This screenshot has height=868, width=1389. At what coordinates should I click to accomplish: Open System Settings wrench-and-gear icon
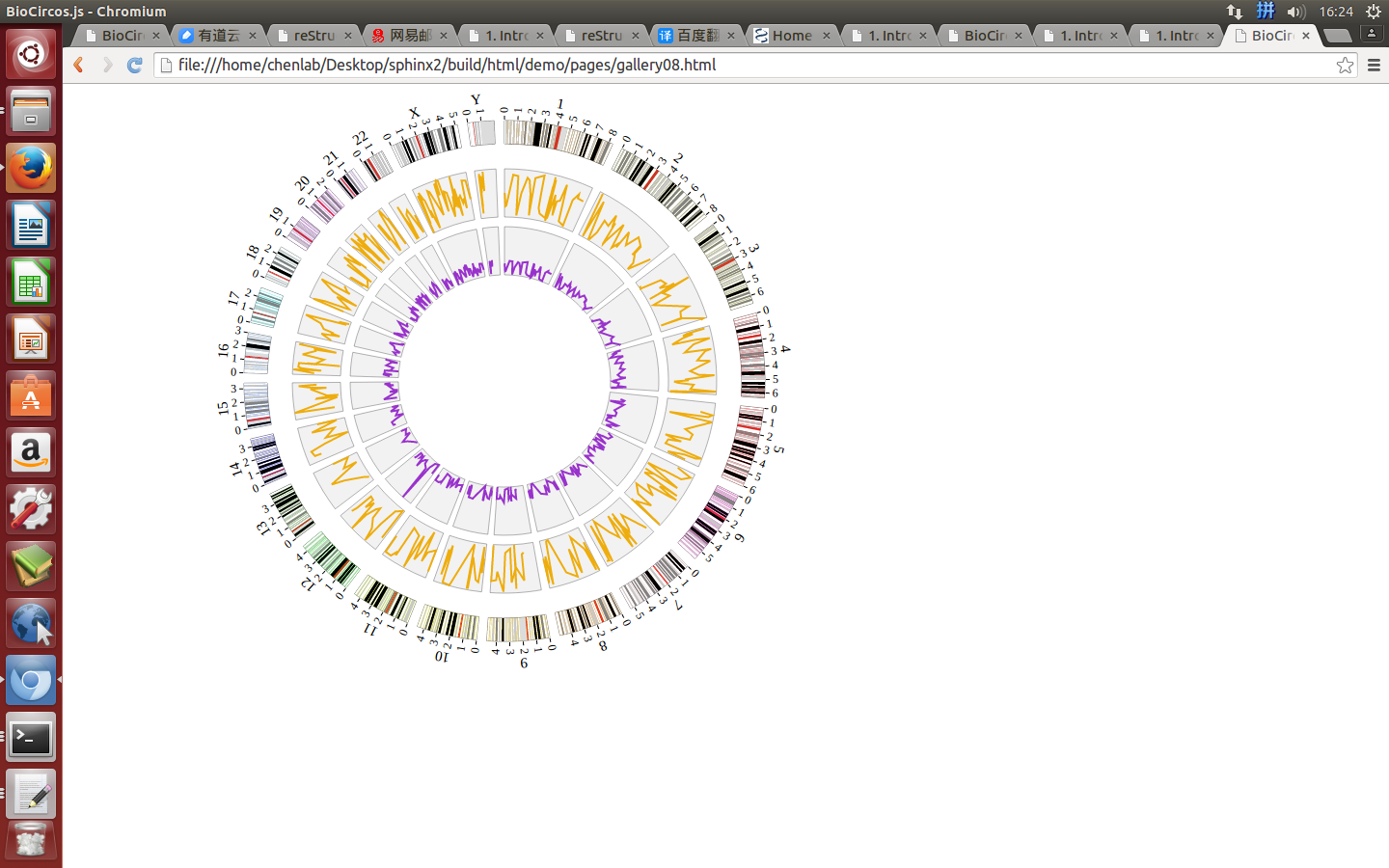[31, 509]
